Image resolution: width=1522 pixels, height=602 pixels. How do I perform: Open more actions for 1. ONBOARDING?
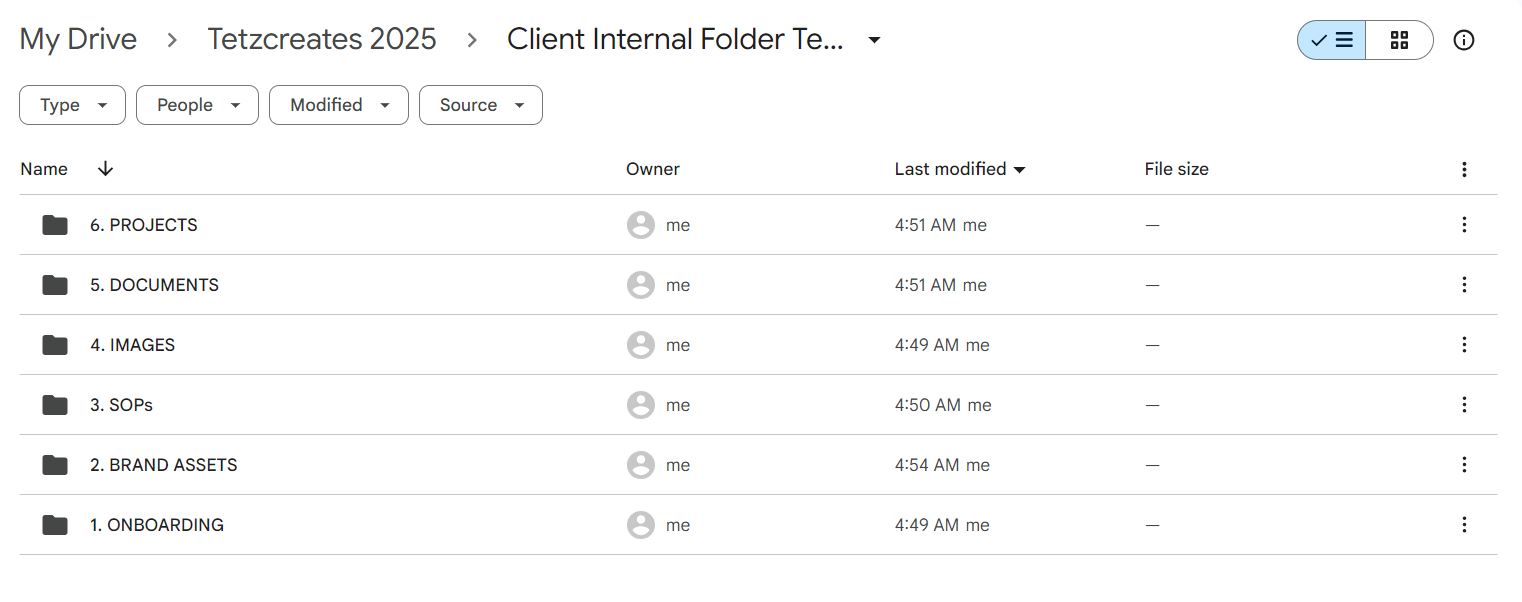coord(1464,525)
